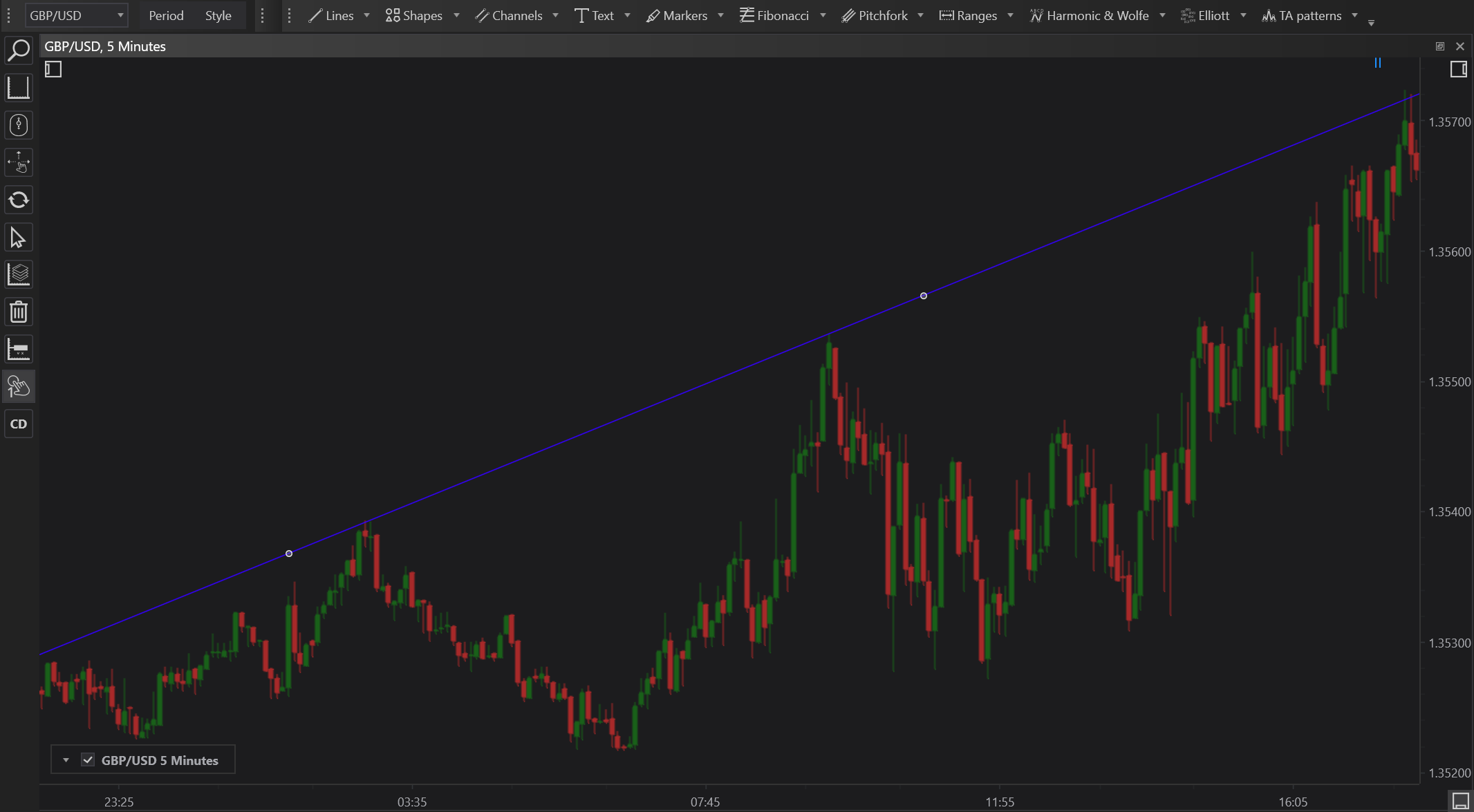The image size is (1474, 812).
Task: Expand the Fibonacci tools dropdown arrow
Action: tap(823, 15)
